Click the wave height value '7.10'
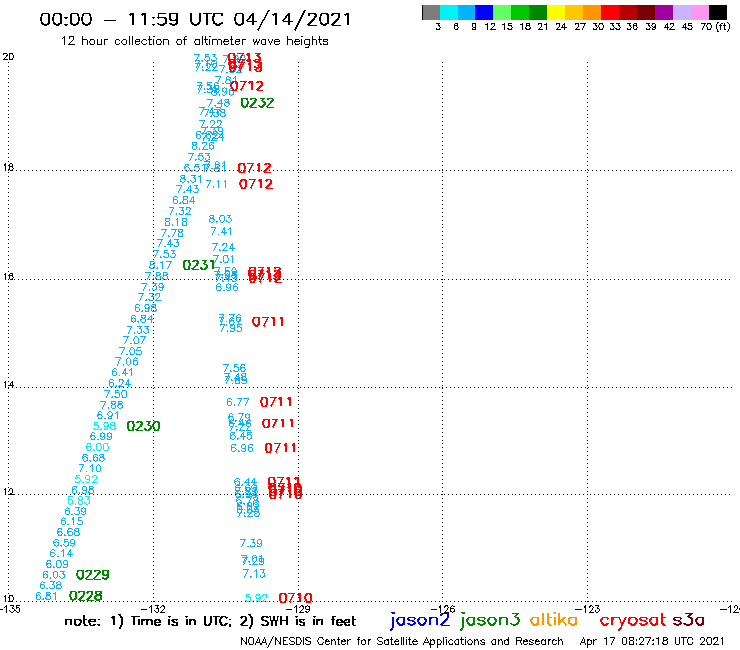The height and width of the screenshot is (650, 740). (90, 468)
